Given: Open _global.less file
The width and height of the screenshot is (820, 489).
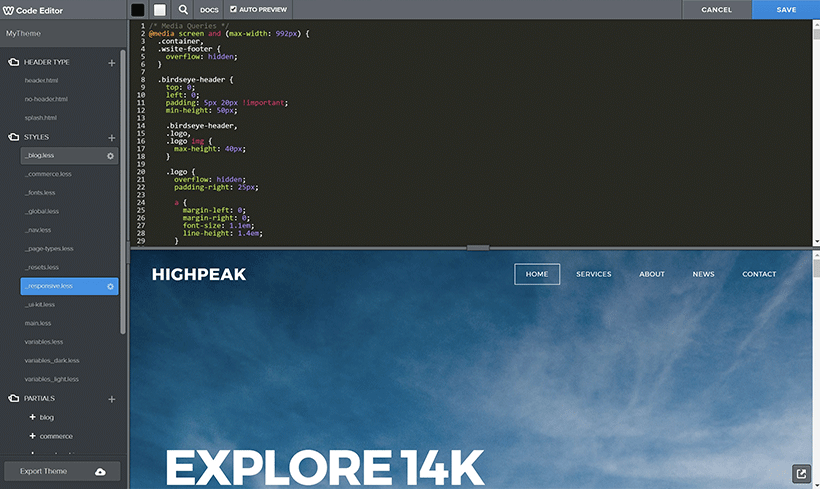Looking at the screenshot, I should (x=42, y=211).
